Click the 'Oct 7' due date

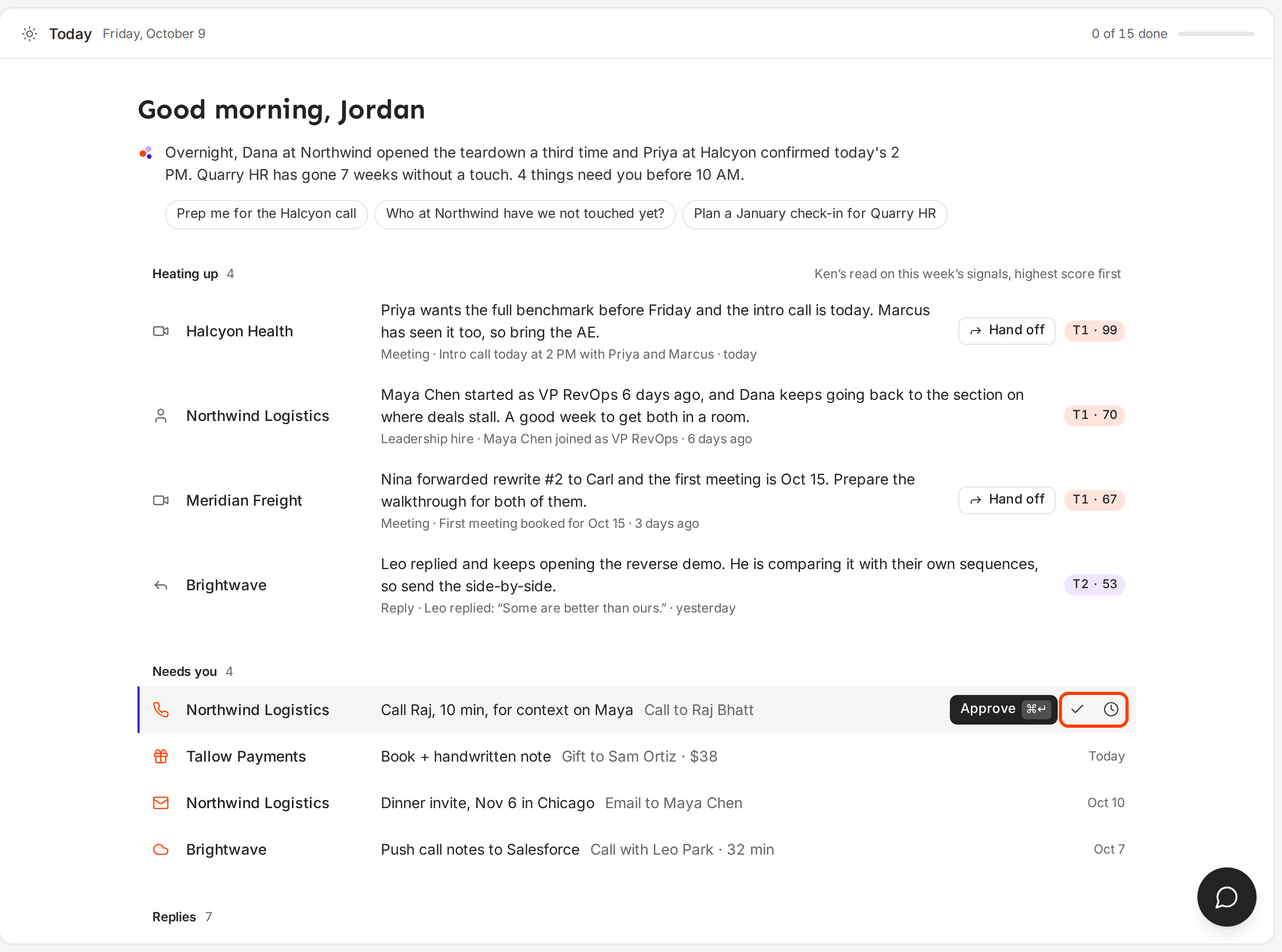1109,849
